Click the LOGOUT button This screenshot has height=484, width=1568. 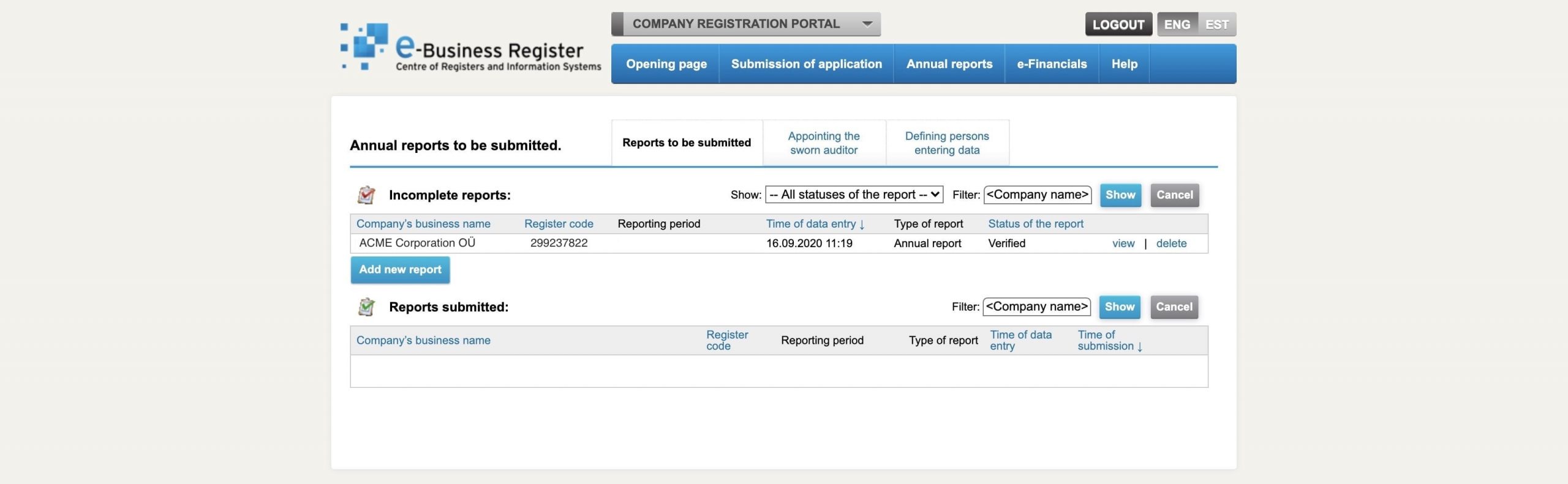(x=1118, y=24)
